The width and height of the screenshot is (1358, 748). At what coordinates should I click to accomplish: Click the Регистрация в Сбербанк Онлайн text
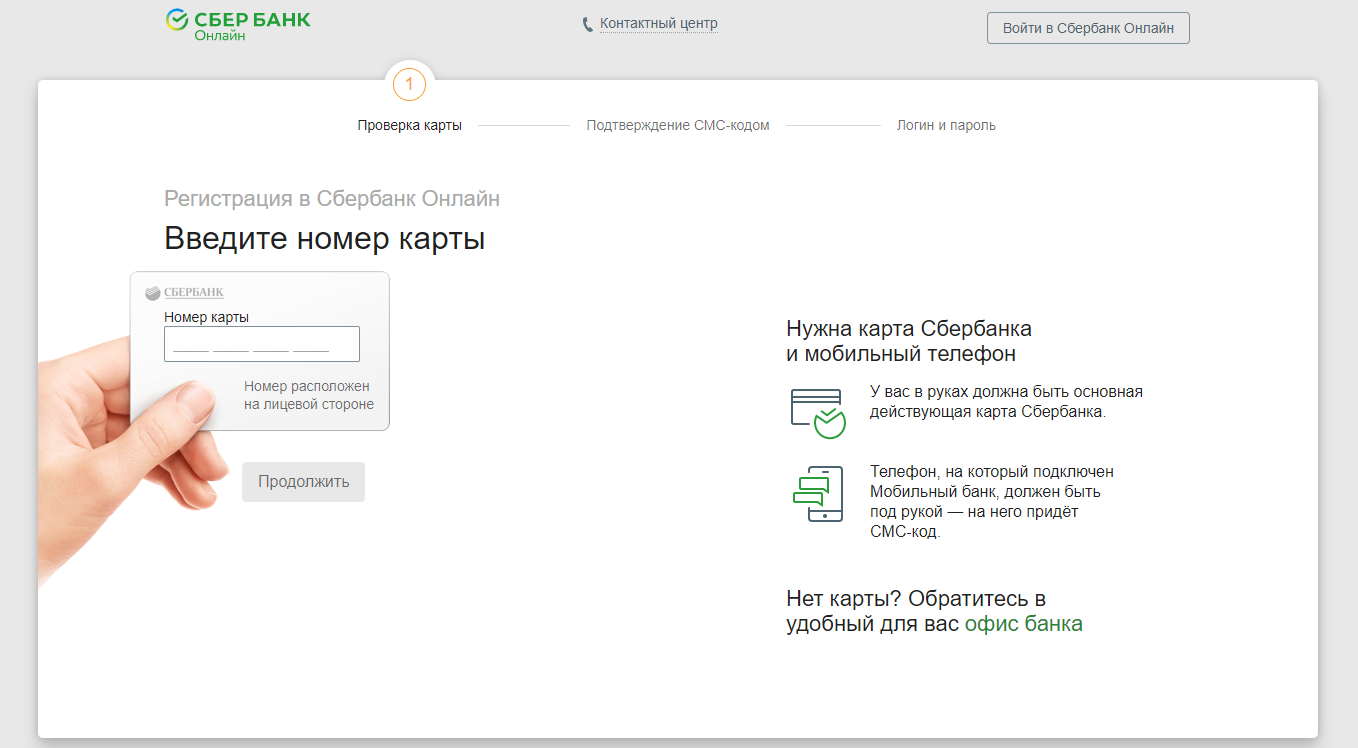click(x=332, y=198)
